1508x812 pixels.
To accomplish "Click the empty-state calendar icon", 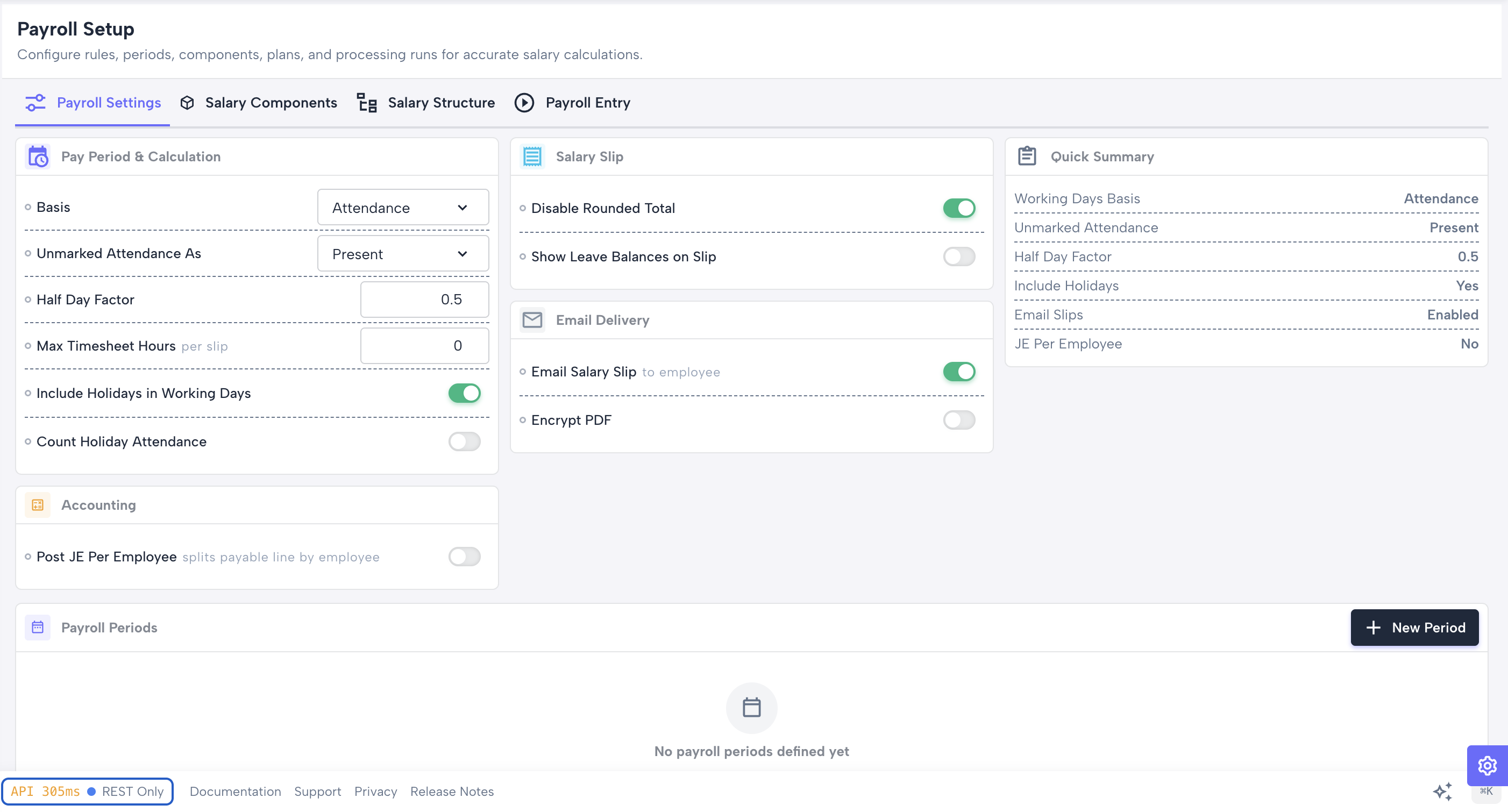I will click(x=752, y=707).
